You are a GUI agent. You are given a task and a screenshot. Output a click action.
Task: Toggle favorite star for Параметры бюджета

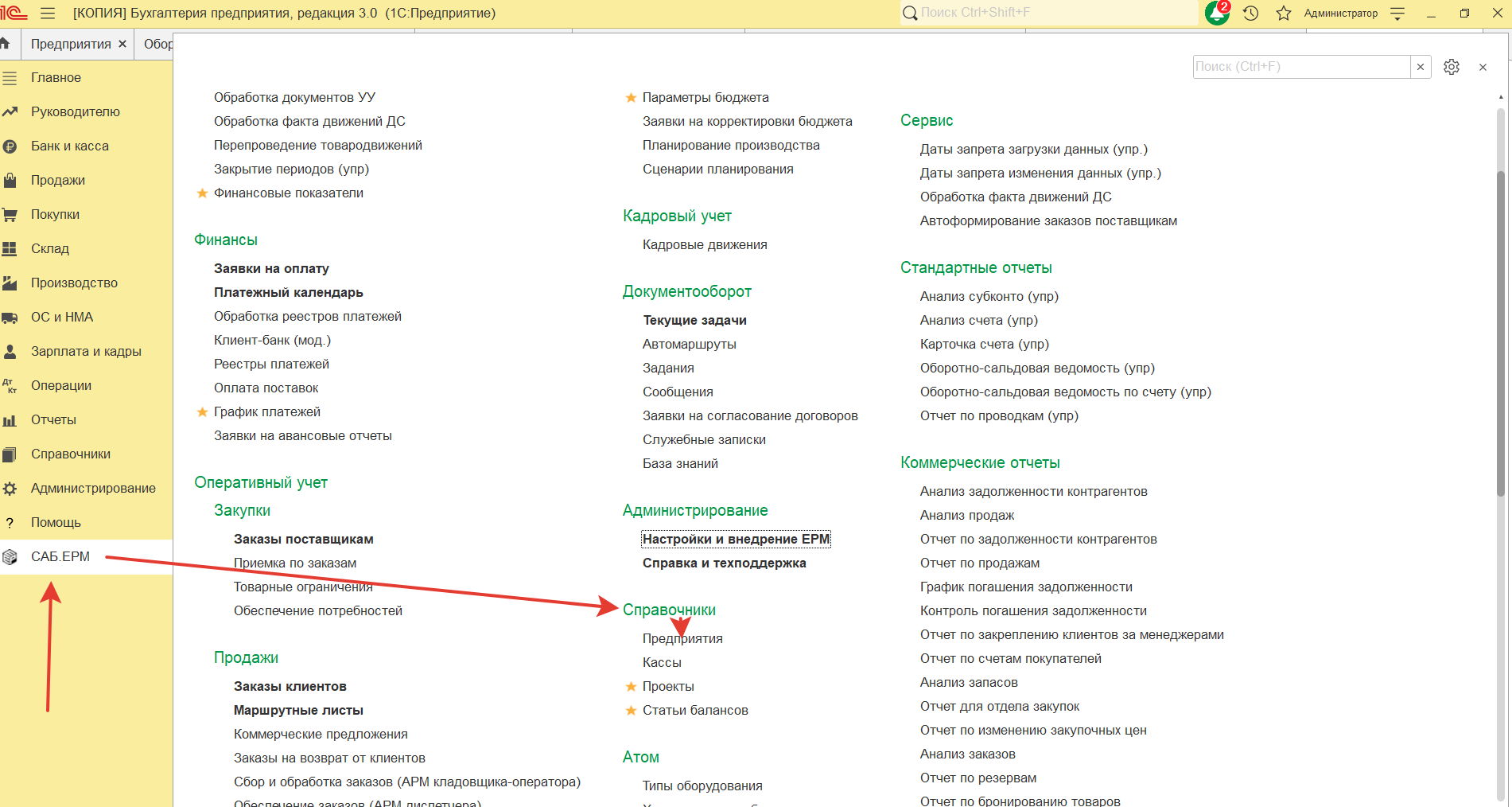coord(631,98)
